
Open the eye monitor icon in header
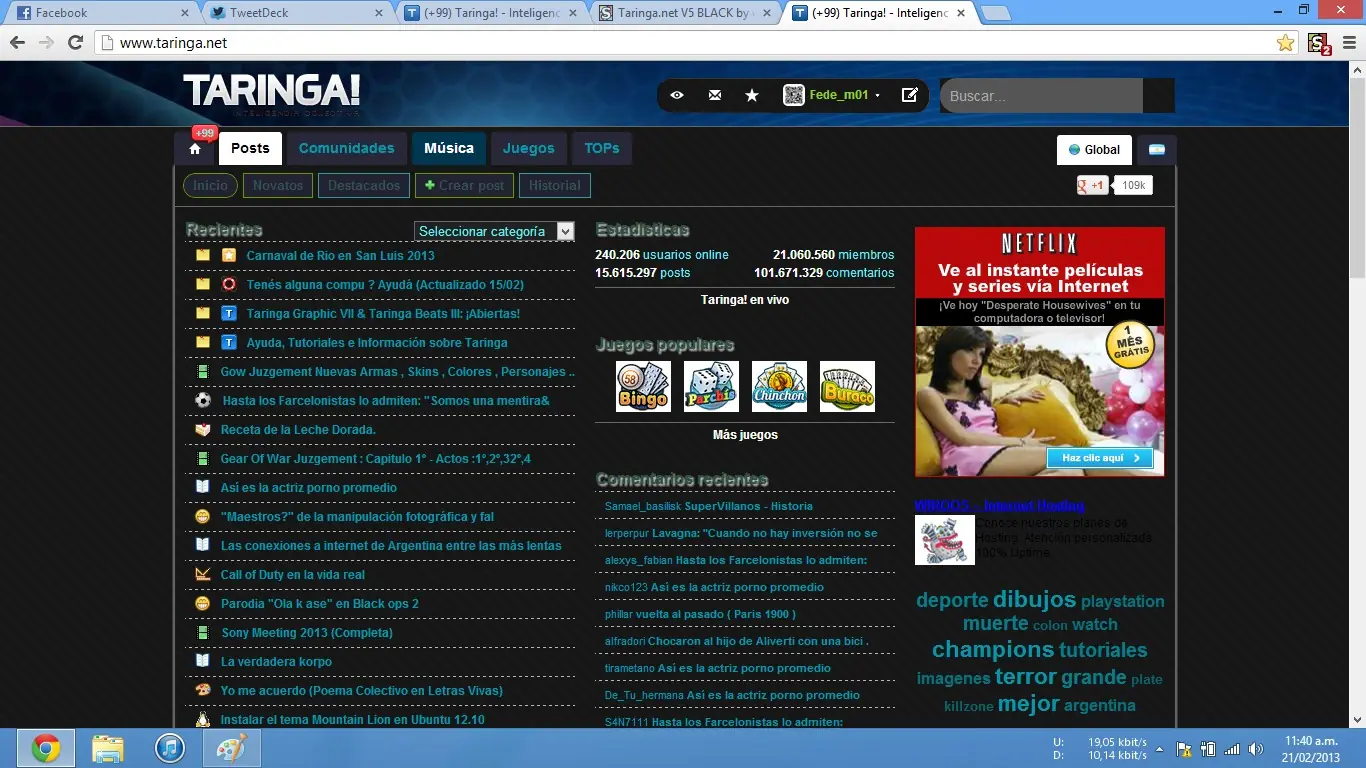coord(677,95)
